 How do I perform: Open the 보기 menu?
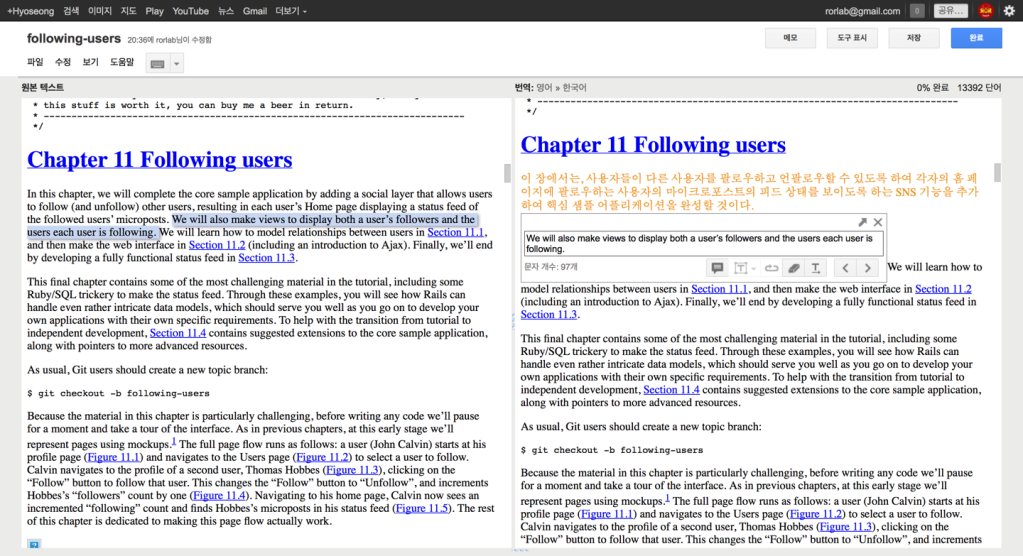(91, 62)
